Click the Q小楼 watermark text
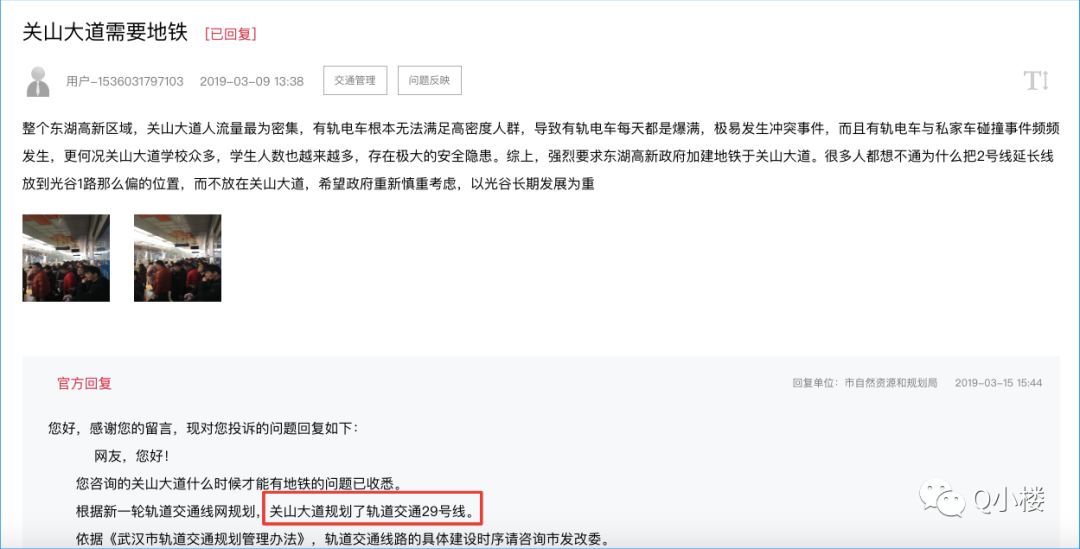Screen dimensions: 1080x549 [x=1009, y=499]
